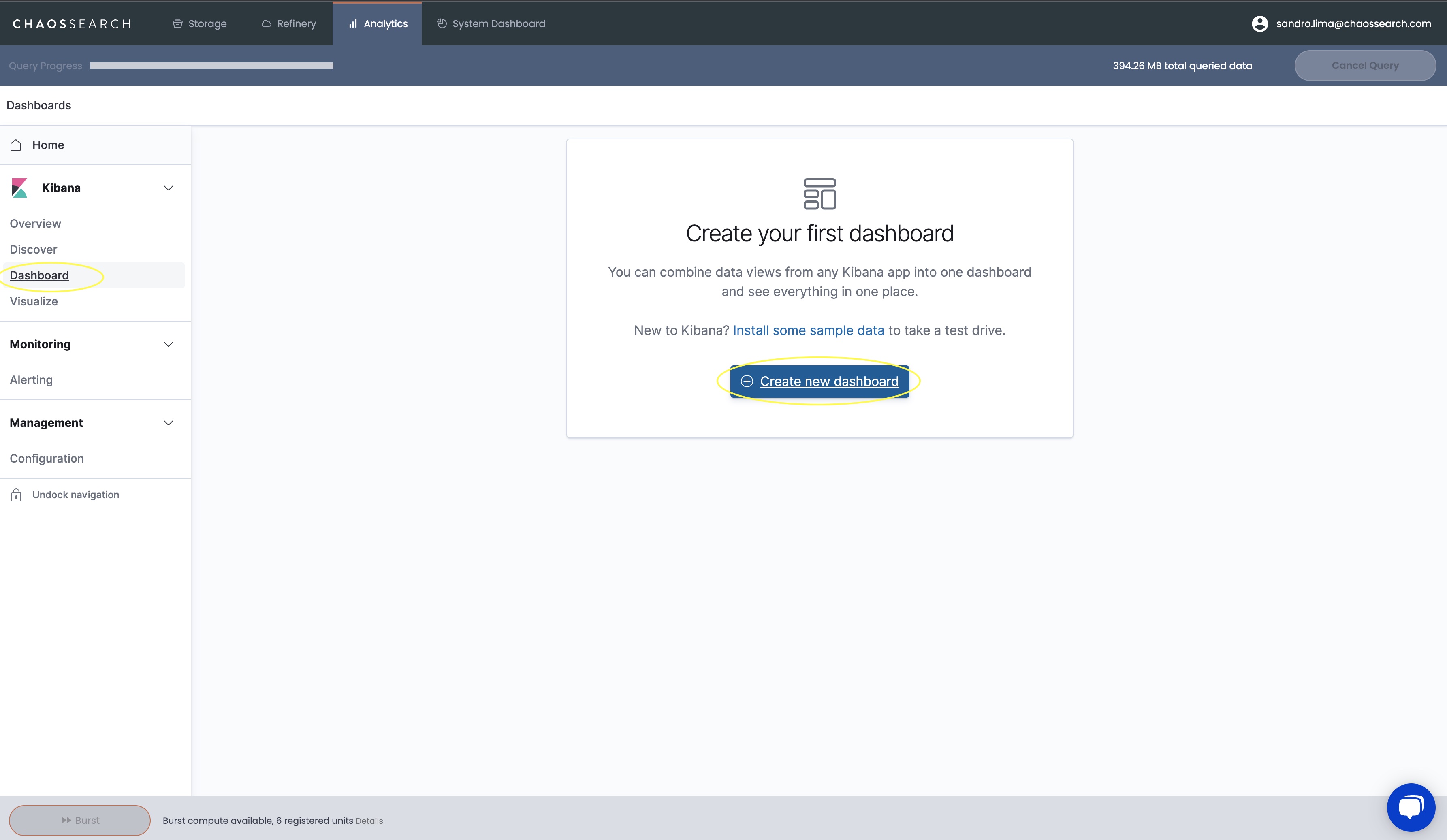Open Configuration under Management

coord(47,458)
